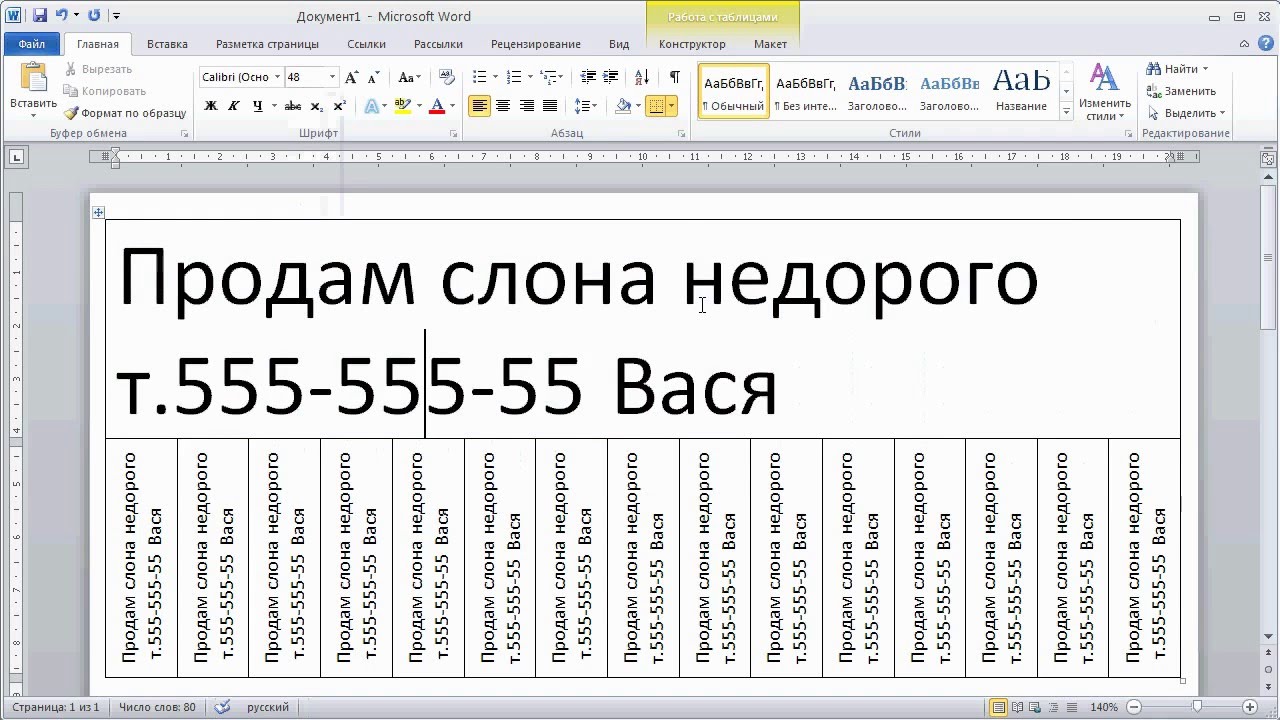Click the Replace (Заменить) command
This screenshot has width=1280, height=720.
(x=1180, y=91)
